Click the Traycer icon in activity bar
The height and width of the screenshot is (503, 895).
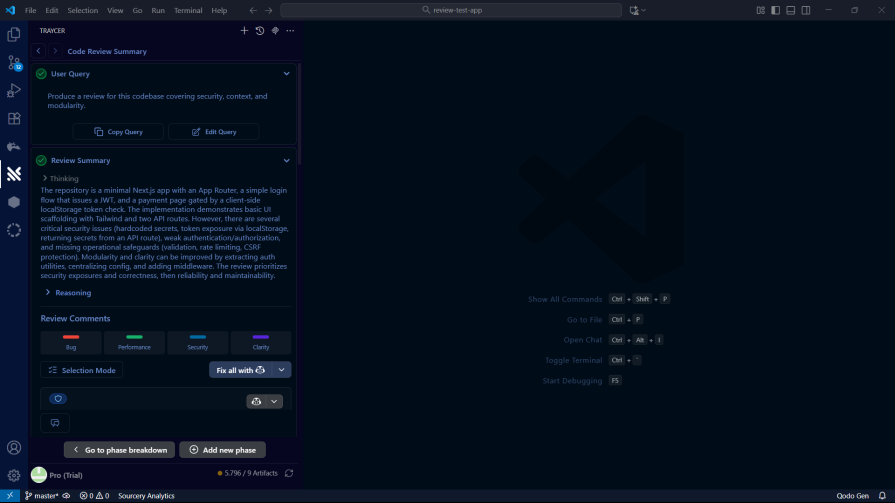(14, 174)
